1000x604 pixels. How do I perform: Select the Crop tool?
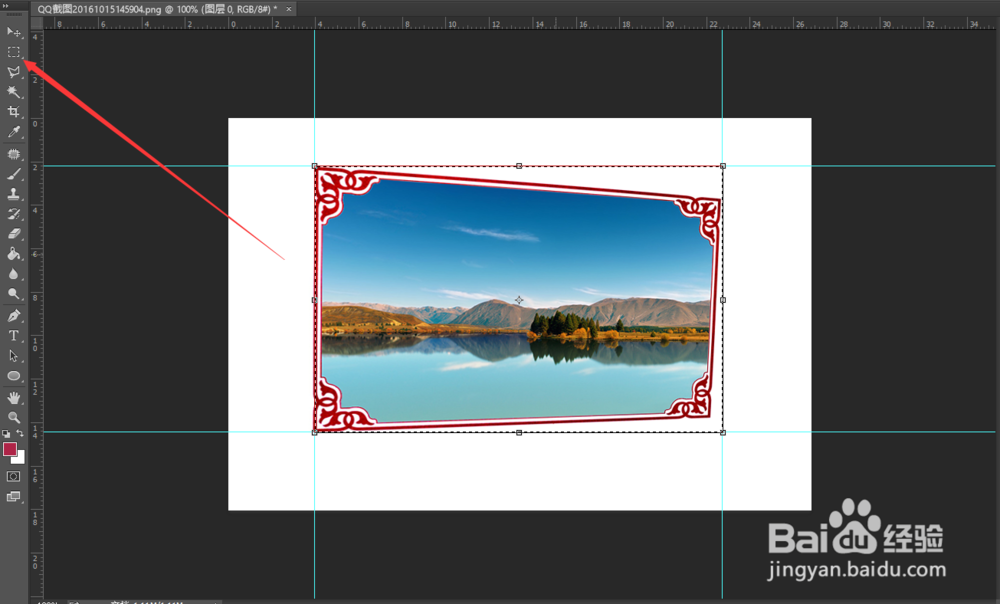pyautogui.click(x=13, y=112)
